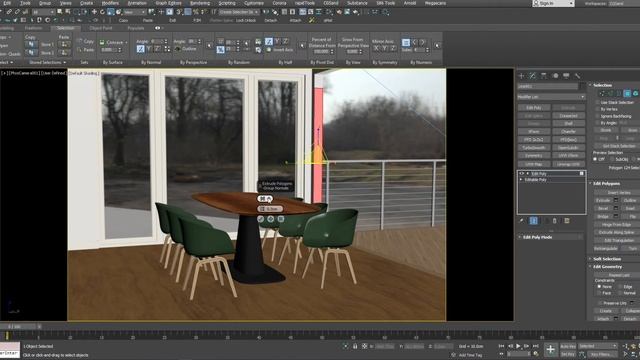Image resolution: width=640 pixels, height=360 pixels.
Task: Expand the Edit Poly Mode rollout
Action: tap(536, 237)
